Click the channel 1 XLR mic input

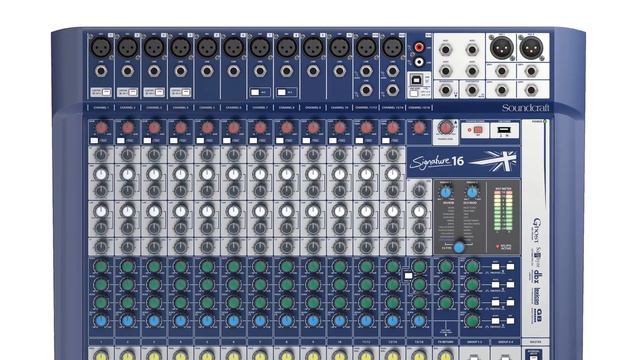click(101, 47)
